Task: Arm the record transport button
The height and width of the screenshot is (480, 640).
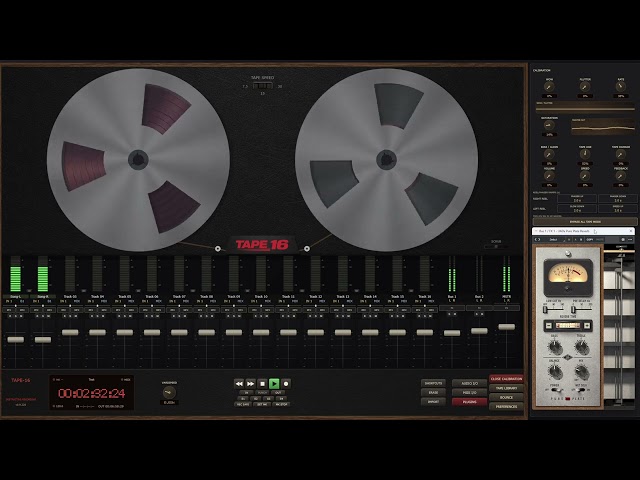Action: 286,384
